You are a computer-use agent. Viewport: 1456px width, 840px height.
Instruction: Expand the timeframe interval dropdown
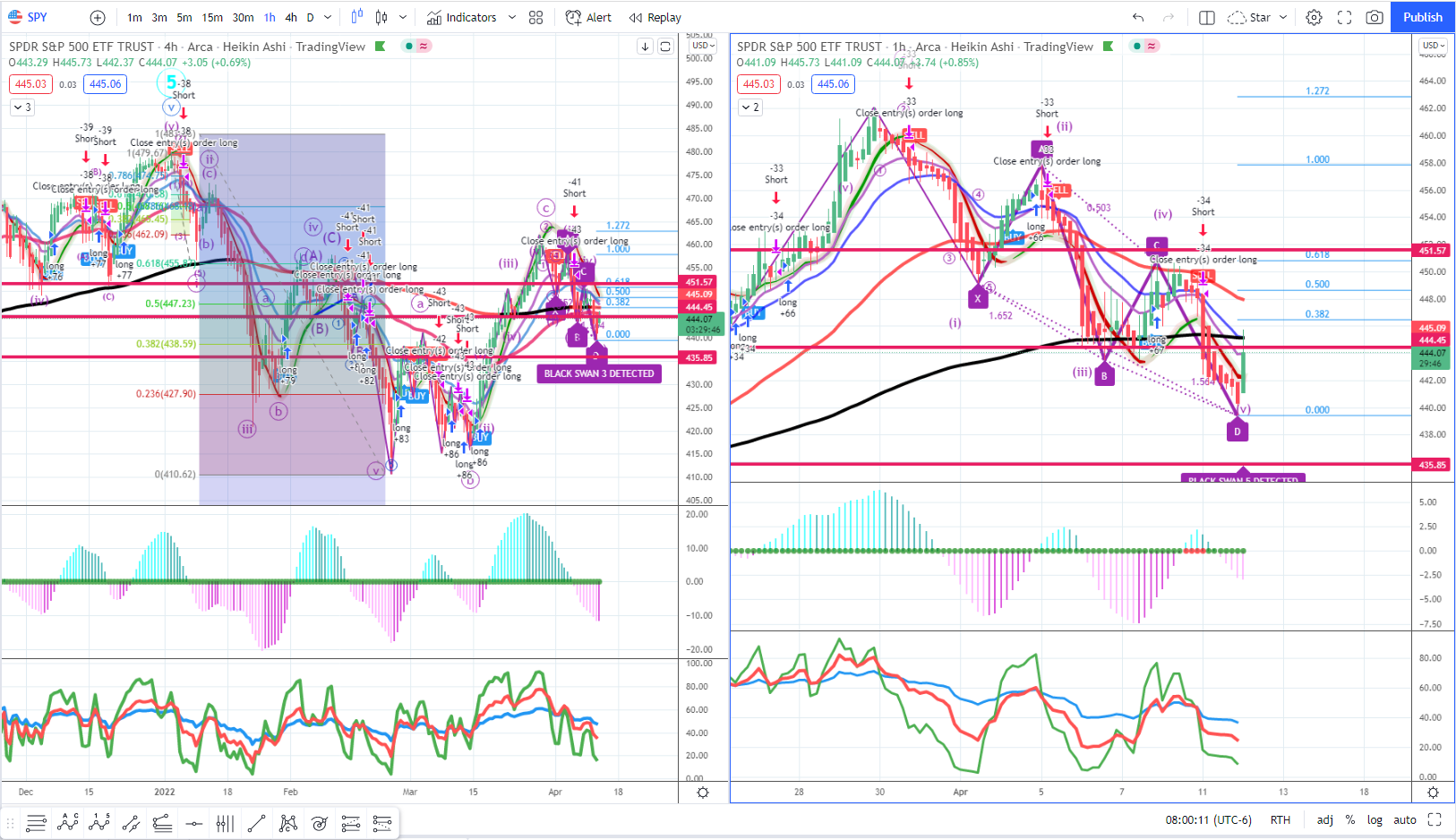(x=328, y=17)
